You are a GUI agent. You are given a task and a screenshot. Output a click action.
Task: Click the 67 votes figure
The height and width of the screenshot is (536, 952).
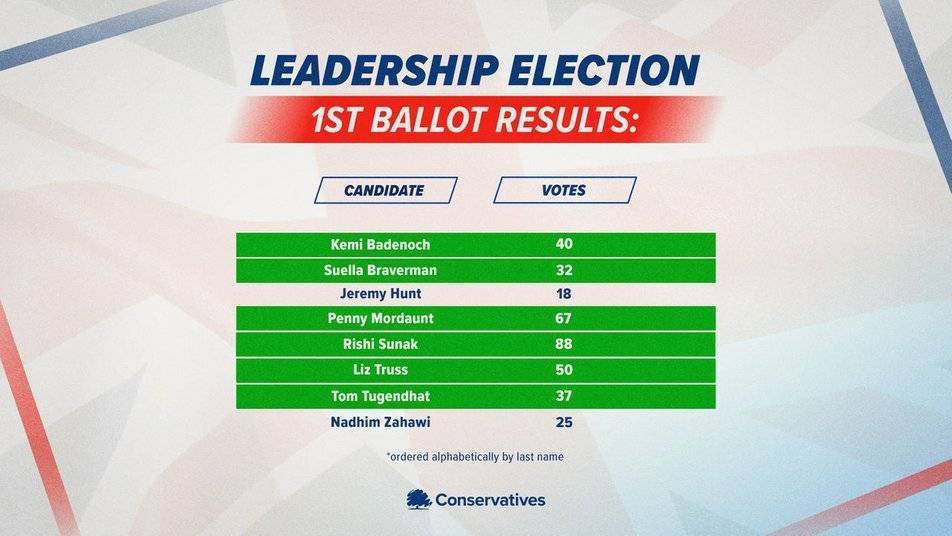(564, 319)
